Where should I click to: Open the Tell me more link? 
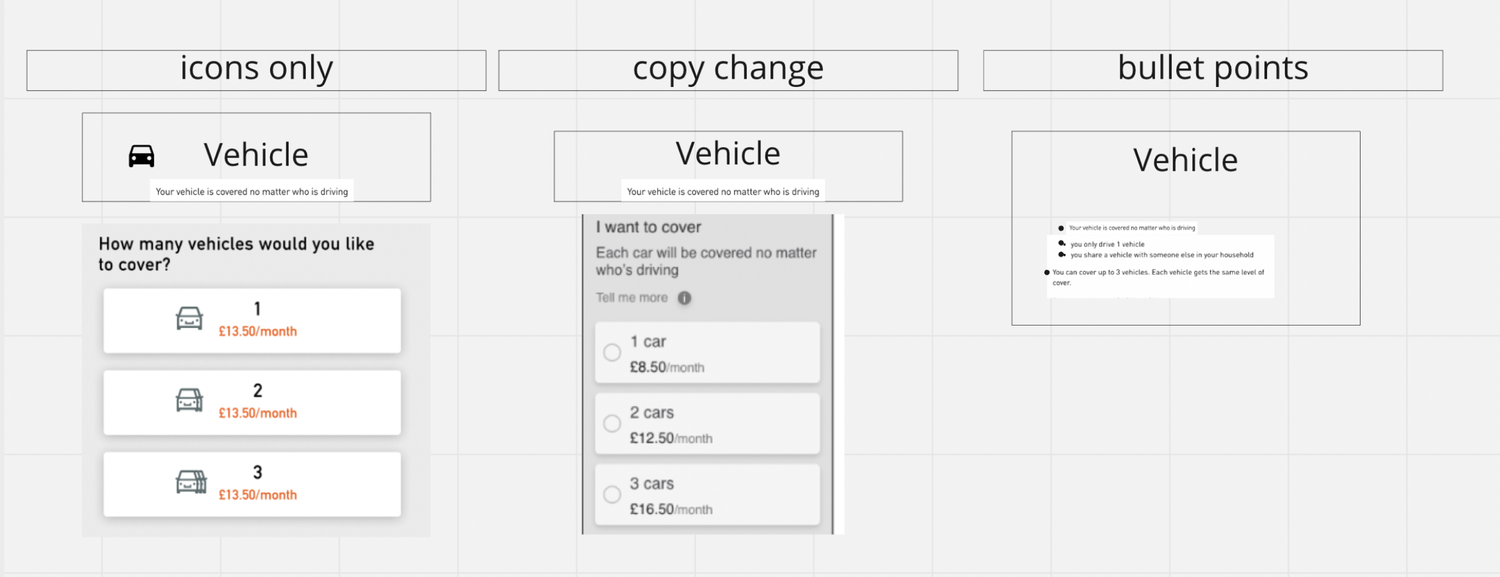tap(632, 298)
